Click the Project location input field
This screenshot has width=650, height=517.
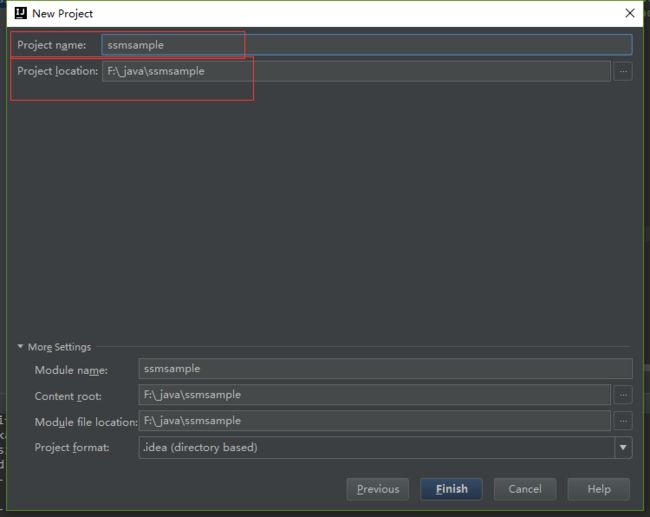pyautogui.click(x=356, y=71)
